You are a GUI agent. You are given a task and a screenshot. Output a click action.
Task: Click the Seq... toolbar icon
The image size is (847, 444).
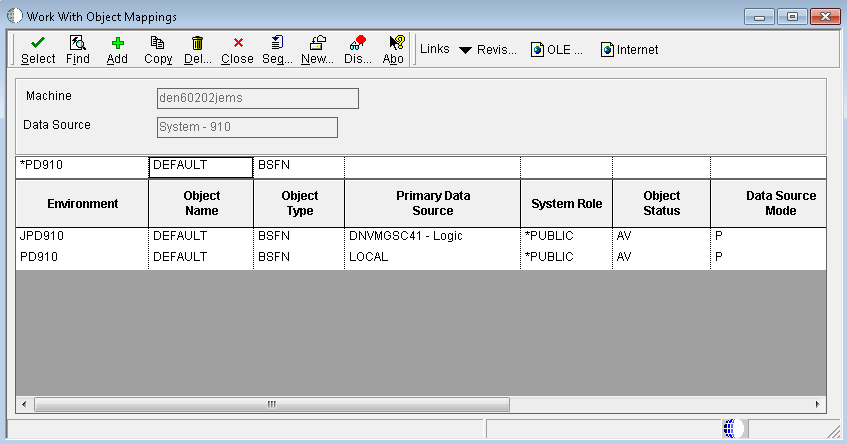click(277, 42)
